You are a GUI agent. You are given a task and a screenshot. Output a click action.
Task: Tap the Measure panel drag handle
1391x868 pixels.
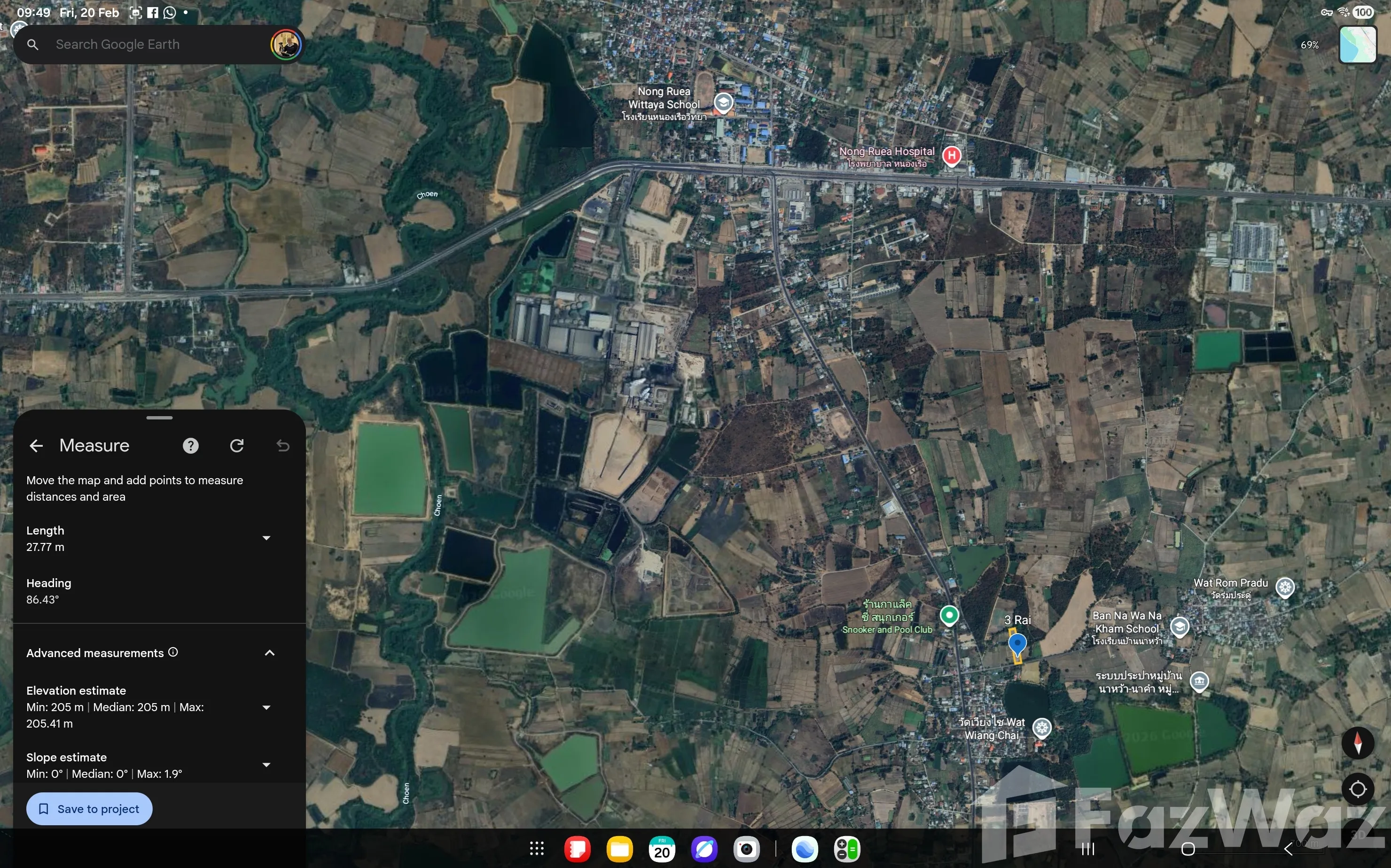click(159, 418)
